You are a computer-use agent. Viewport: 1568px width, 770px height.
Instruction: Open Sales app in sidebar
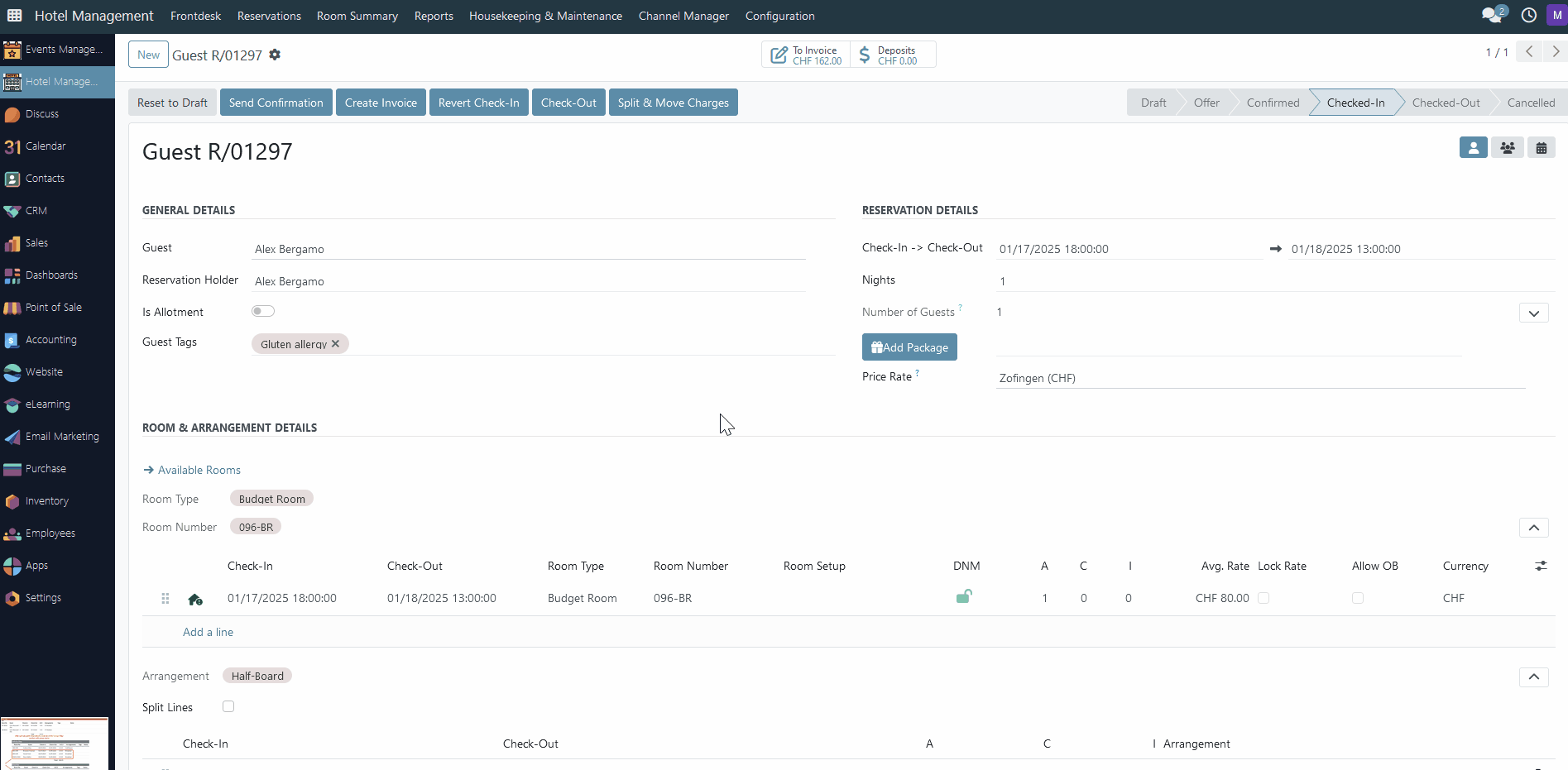point(57,243)
